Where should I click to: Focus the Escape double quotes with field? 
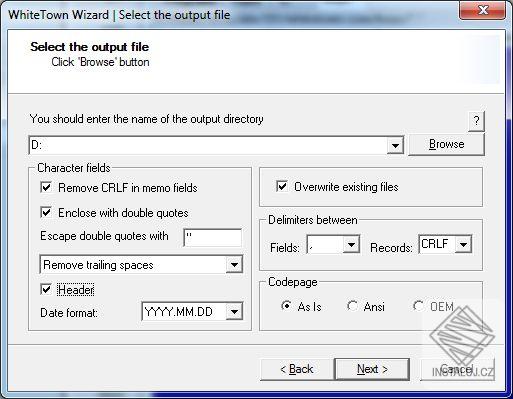tap(213, 238)
